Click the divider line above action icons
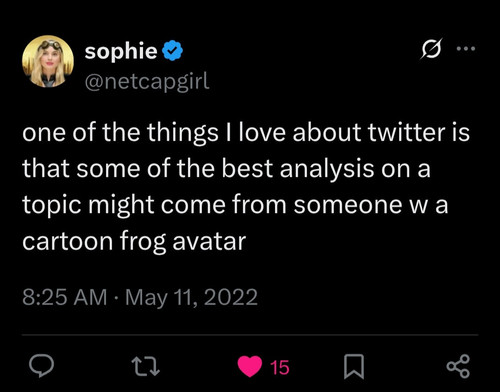The image size is (500, 392). point(250,334)
